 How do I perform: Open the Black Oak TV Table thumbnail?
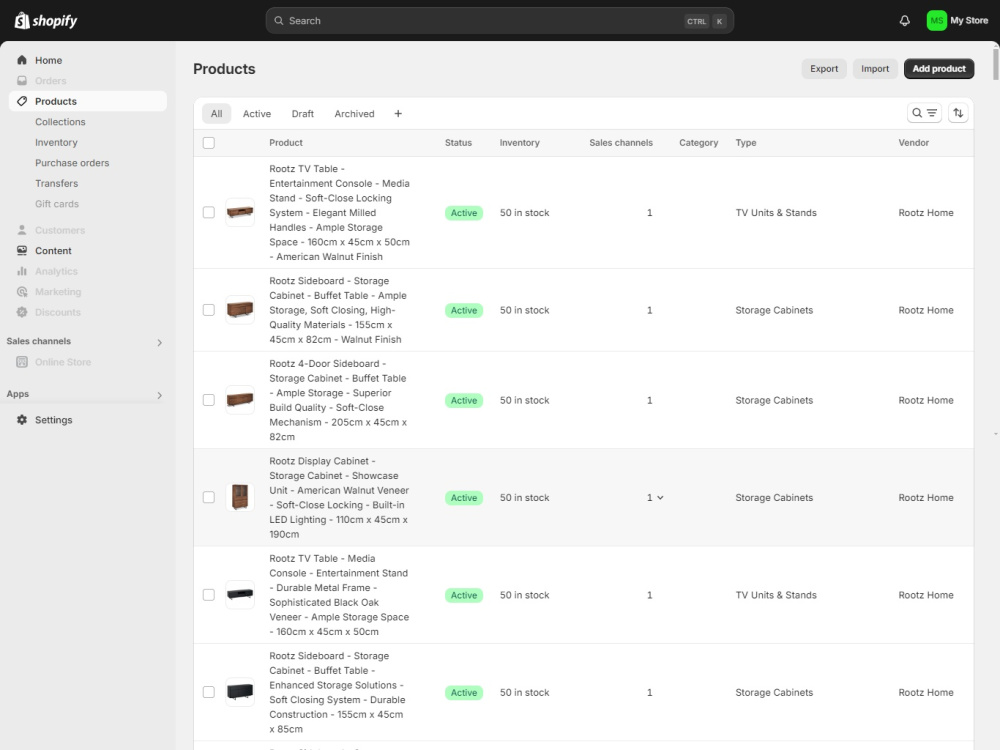click(x=240, y=595)
